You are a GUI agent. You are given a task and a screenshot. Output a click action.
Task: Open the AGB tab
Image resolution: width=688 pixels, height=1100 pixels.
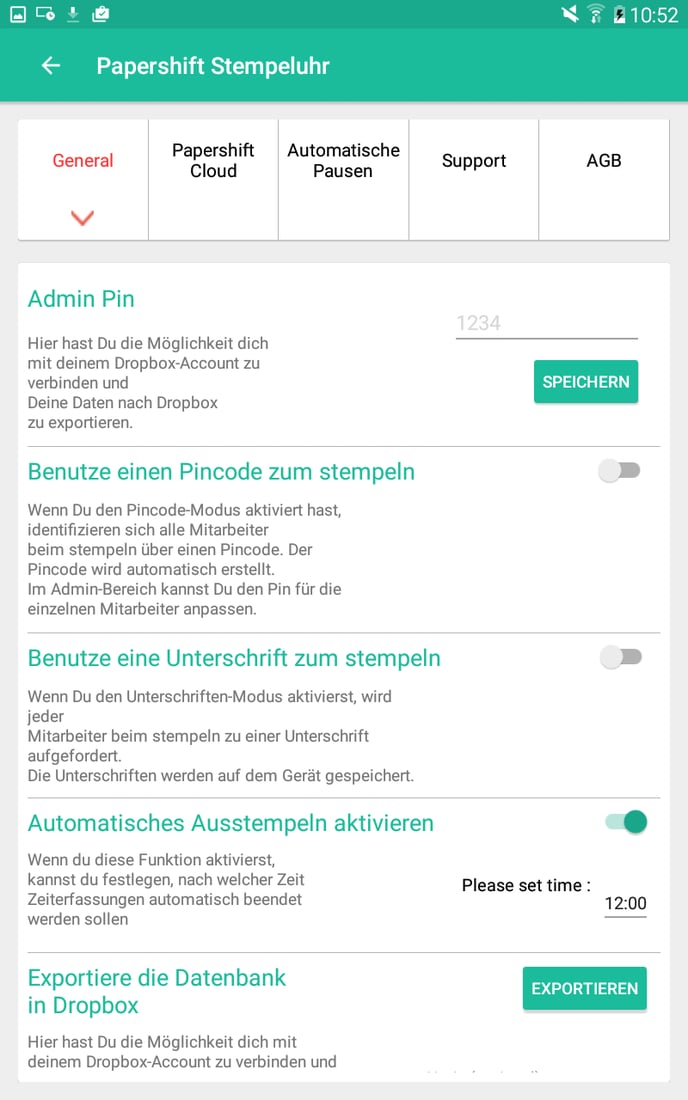(x=604, y=161)
